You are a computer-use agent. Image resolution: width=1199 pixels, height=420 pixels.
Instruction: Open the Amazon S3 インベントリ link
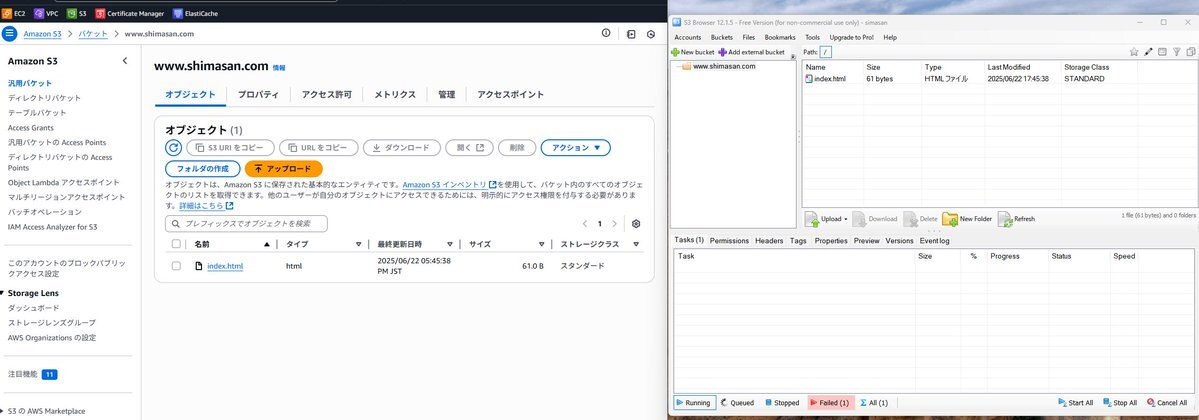(x=449, y=184)
